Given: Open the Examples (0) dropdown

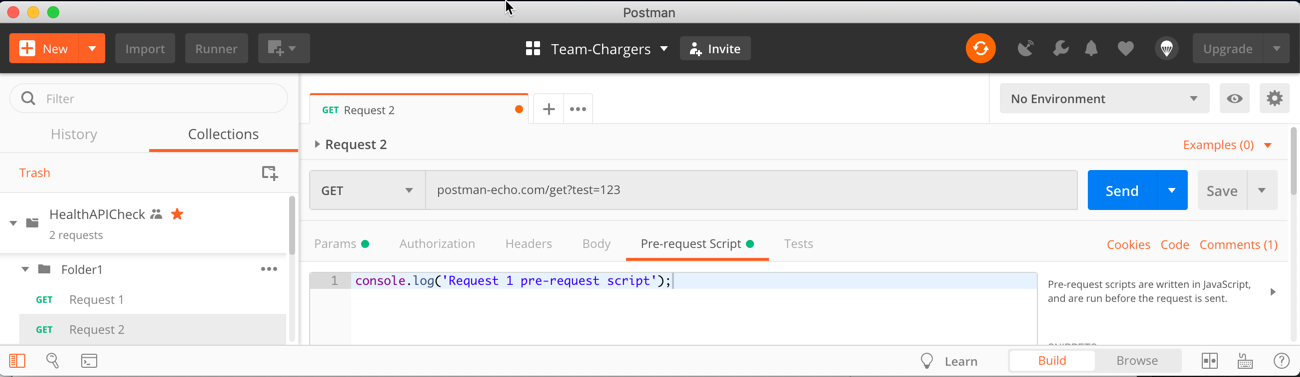Looking at the screenshot, I should point(1227,144).
